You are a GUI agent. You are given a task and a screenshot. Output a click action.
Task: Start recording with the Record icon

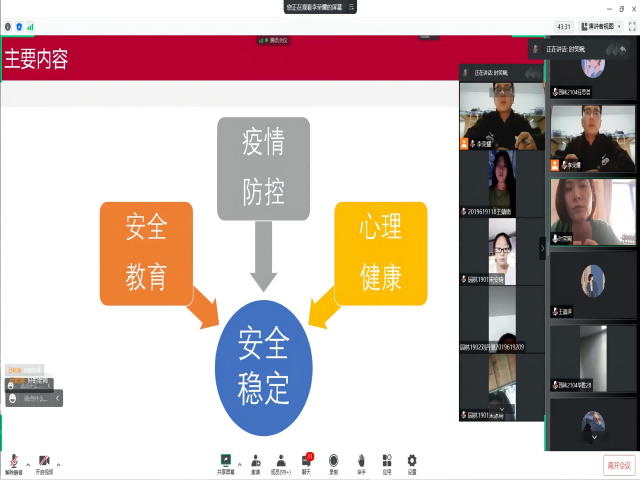coord(333,461)
